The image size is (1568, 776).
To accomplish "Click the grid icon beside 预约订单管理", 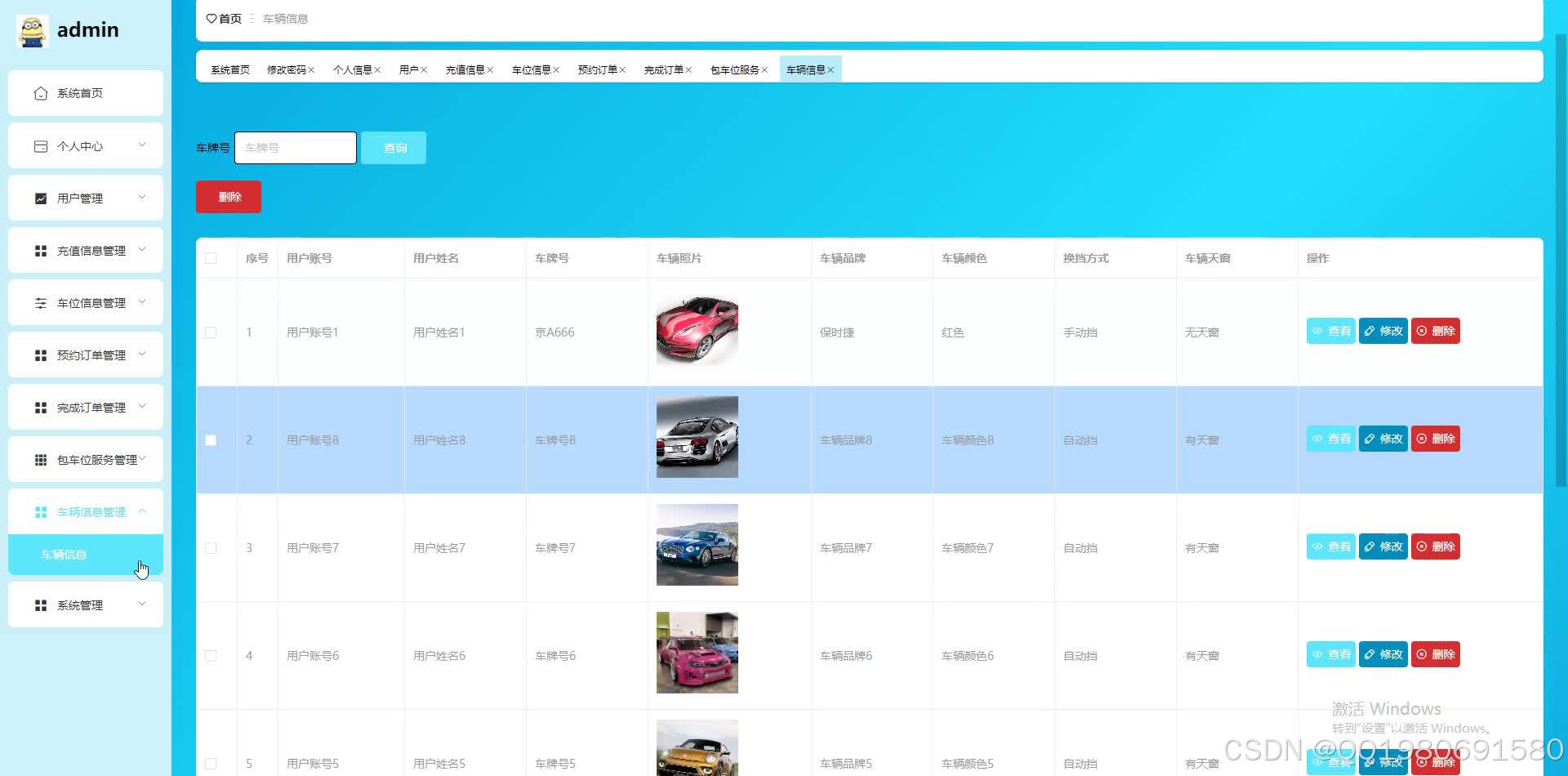I will click(41, 355).
